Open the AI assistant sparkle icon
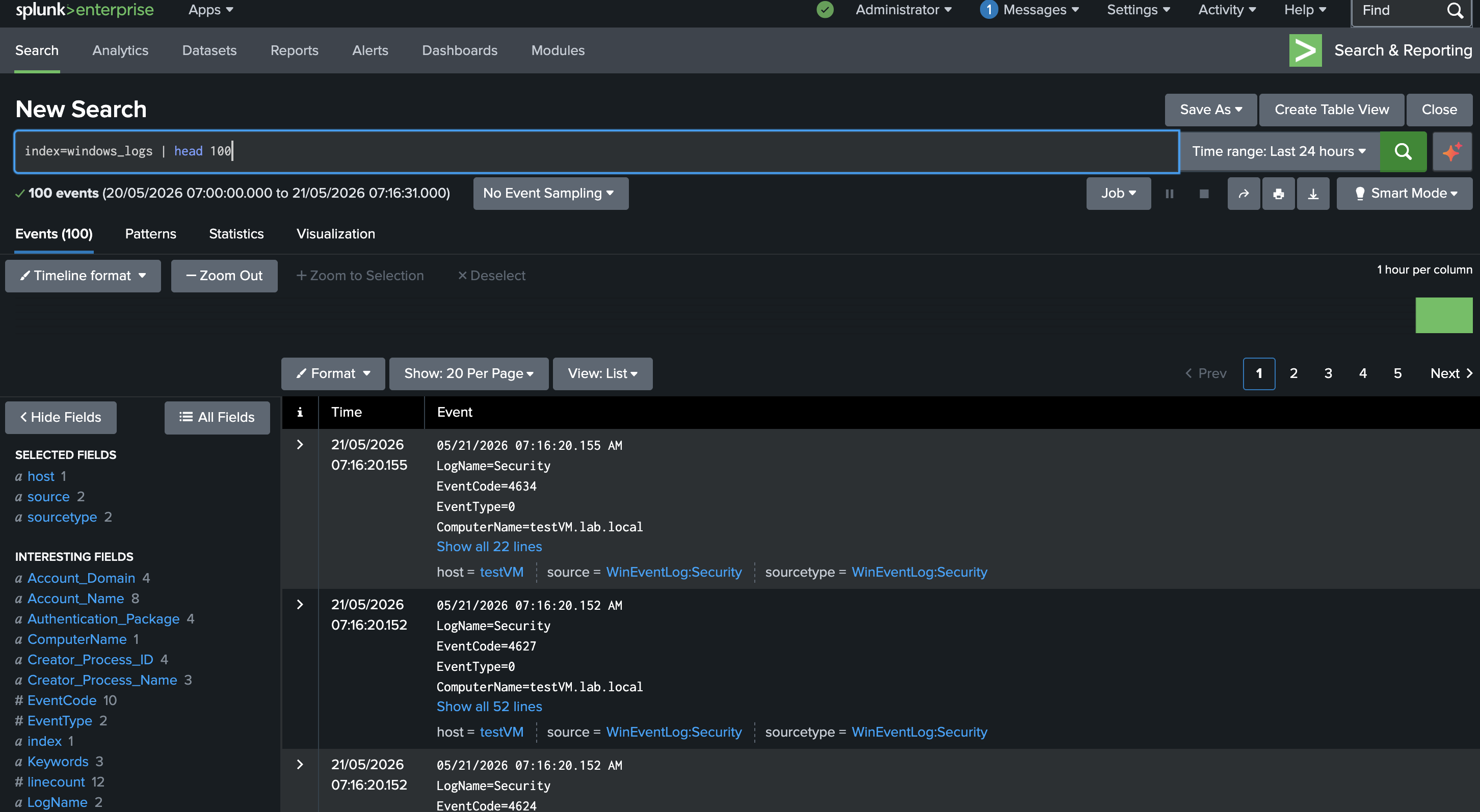Screen dimensions: 1480x812 click(1452, 152)
